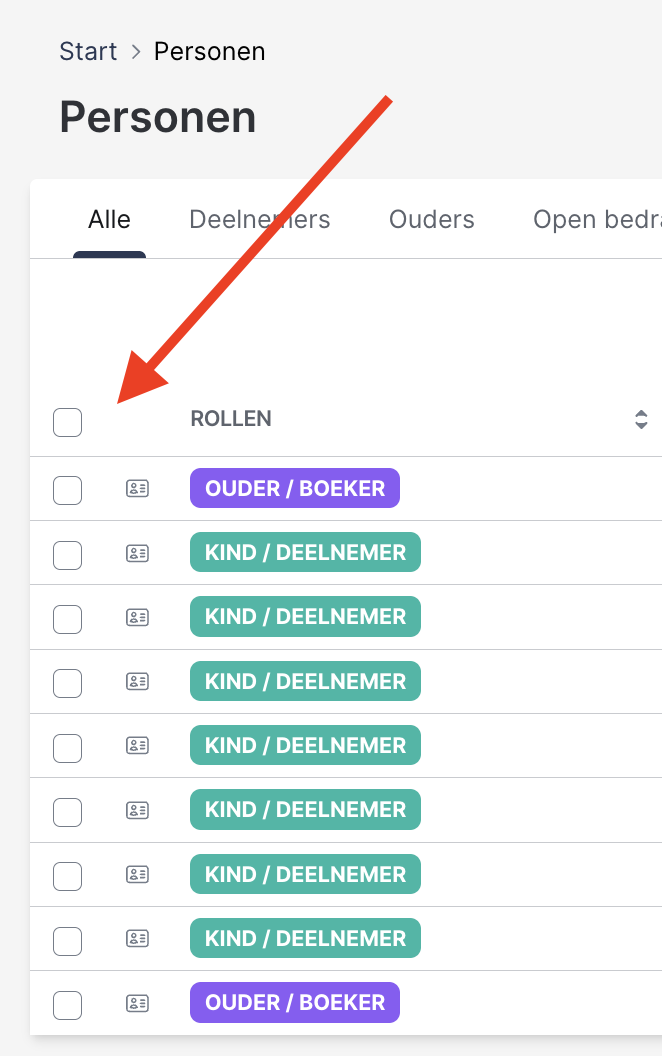Open ID card icon in seventh row
Viewport: 662px width, 1056px height.
(x=137, y=874)
